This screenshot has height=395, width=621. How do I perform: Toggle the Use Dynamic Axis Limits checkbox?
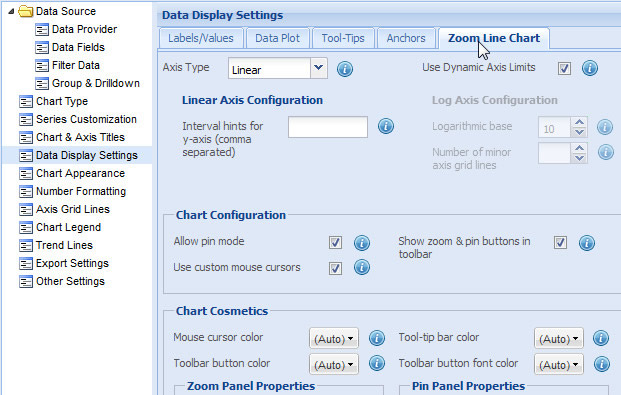coord(564,68)
